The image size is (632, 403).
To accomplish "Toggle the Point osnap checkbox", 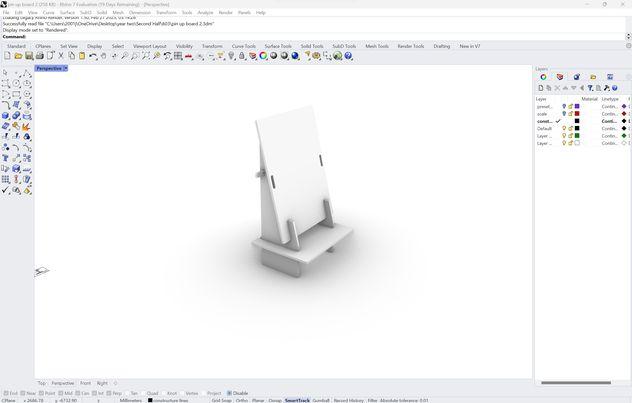I will [x=41, y=393].
